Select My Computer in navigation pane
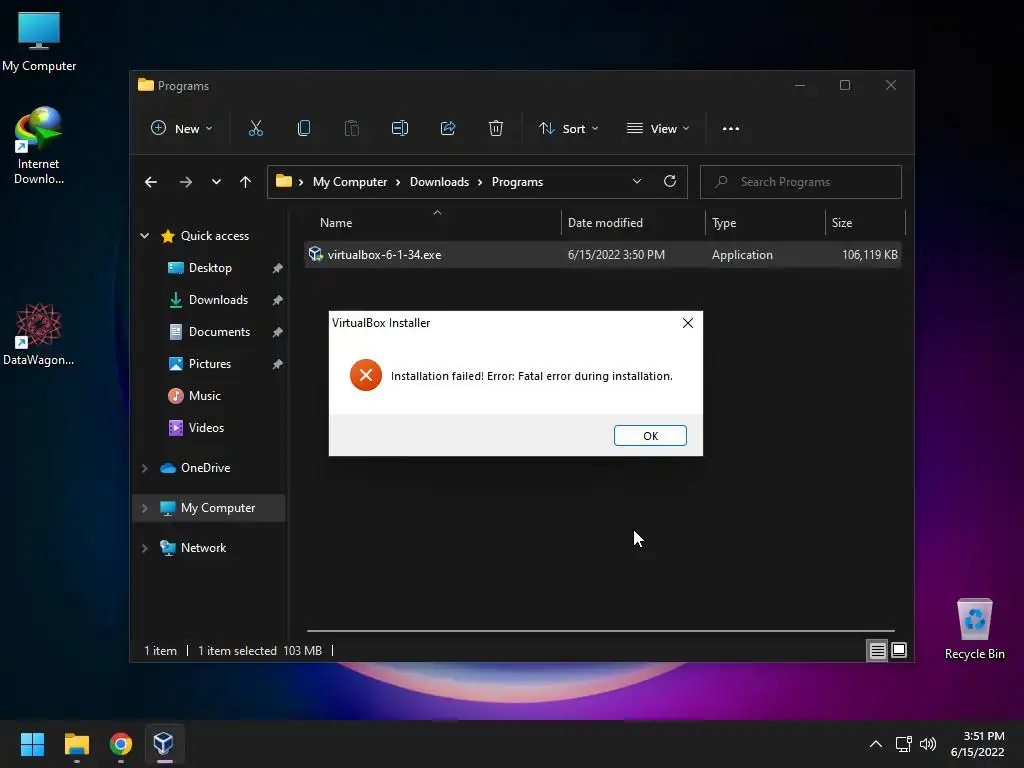Screen dimensions: 1024x768 (217, 508)
